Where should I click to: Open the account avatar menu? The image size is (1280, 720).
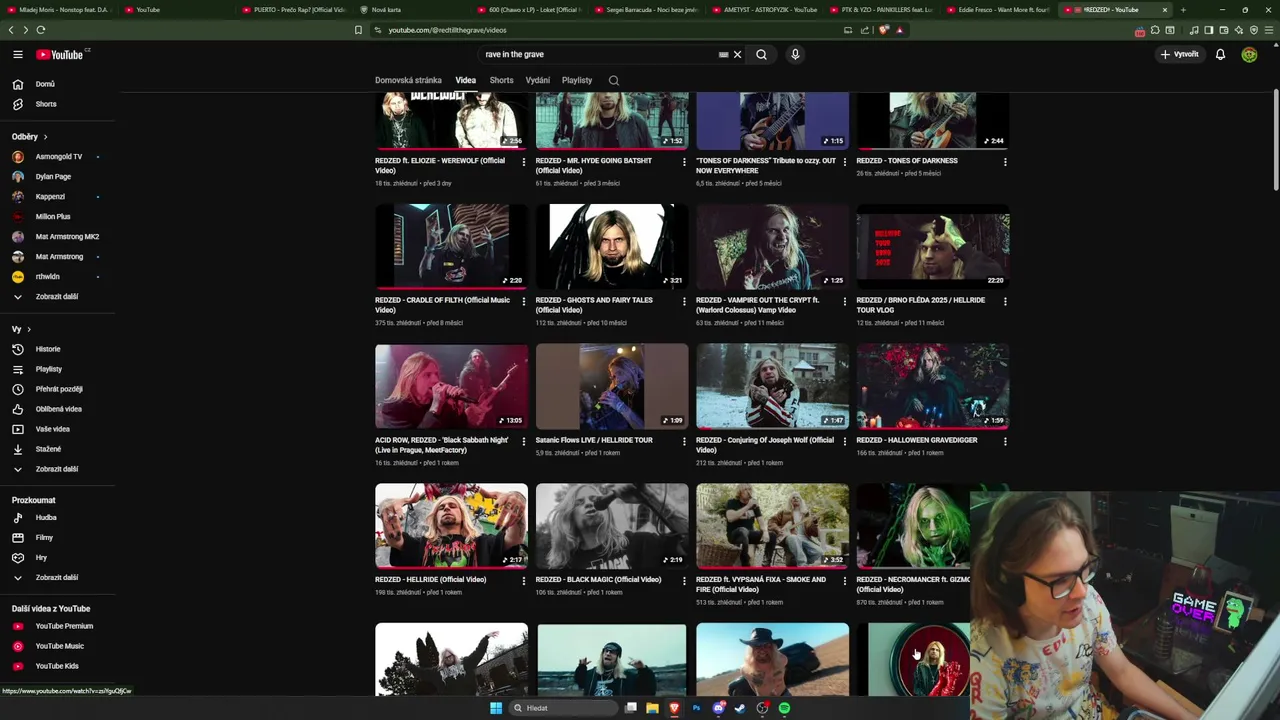pos(1249,55)
